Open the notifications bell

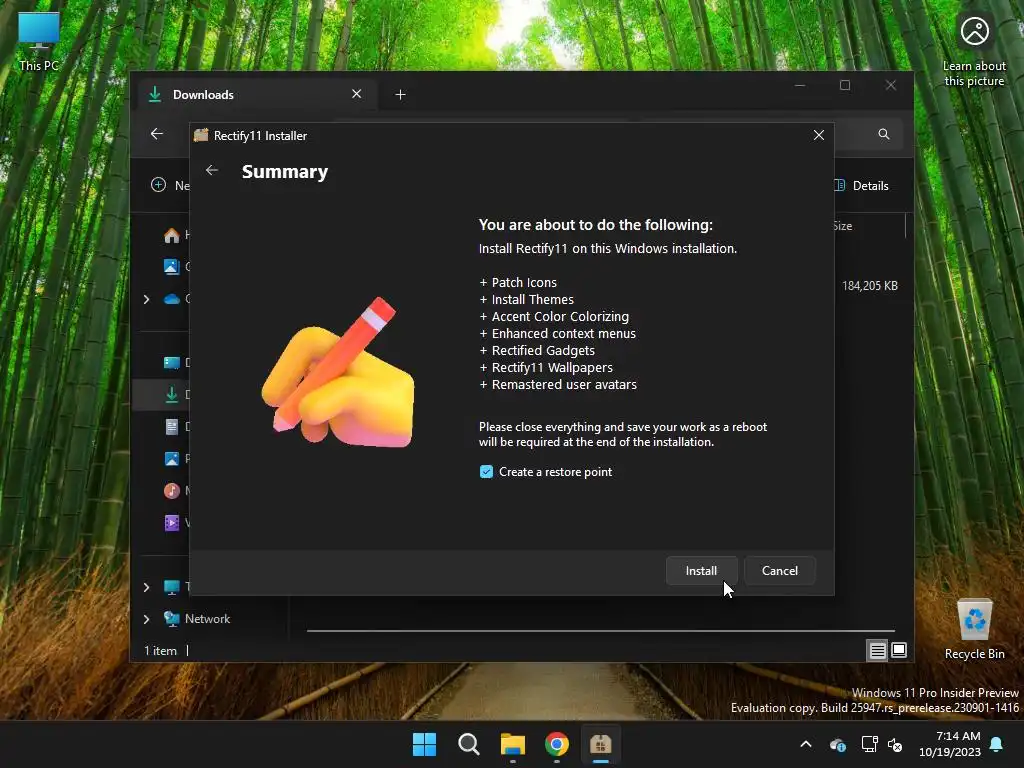coord(996,744)
